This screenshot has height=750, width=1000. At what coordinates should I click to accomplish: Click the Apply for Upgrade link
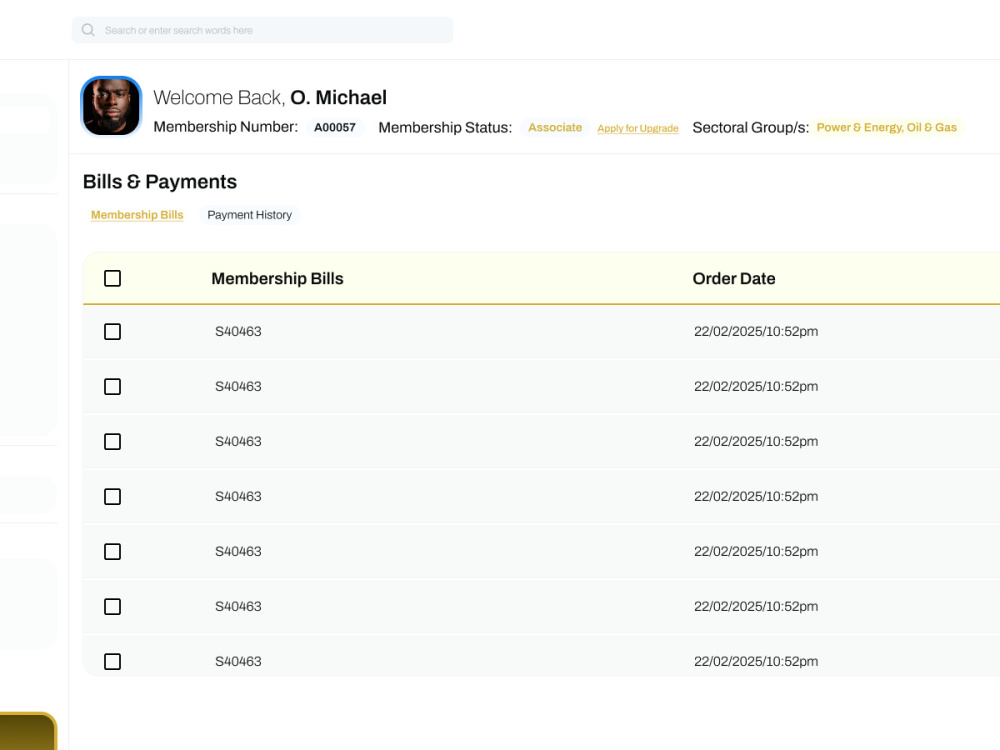pos(638,128)
